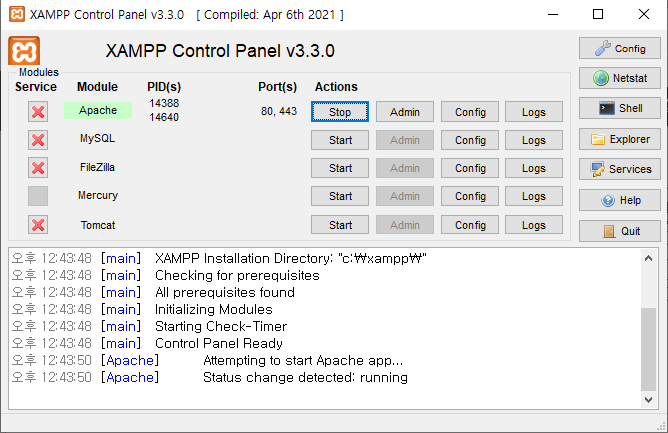The width and height of the screenshot is (668, 433).
Task: Maximize the XAMPP Control Panel window
Action: [x=598, y=14]
